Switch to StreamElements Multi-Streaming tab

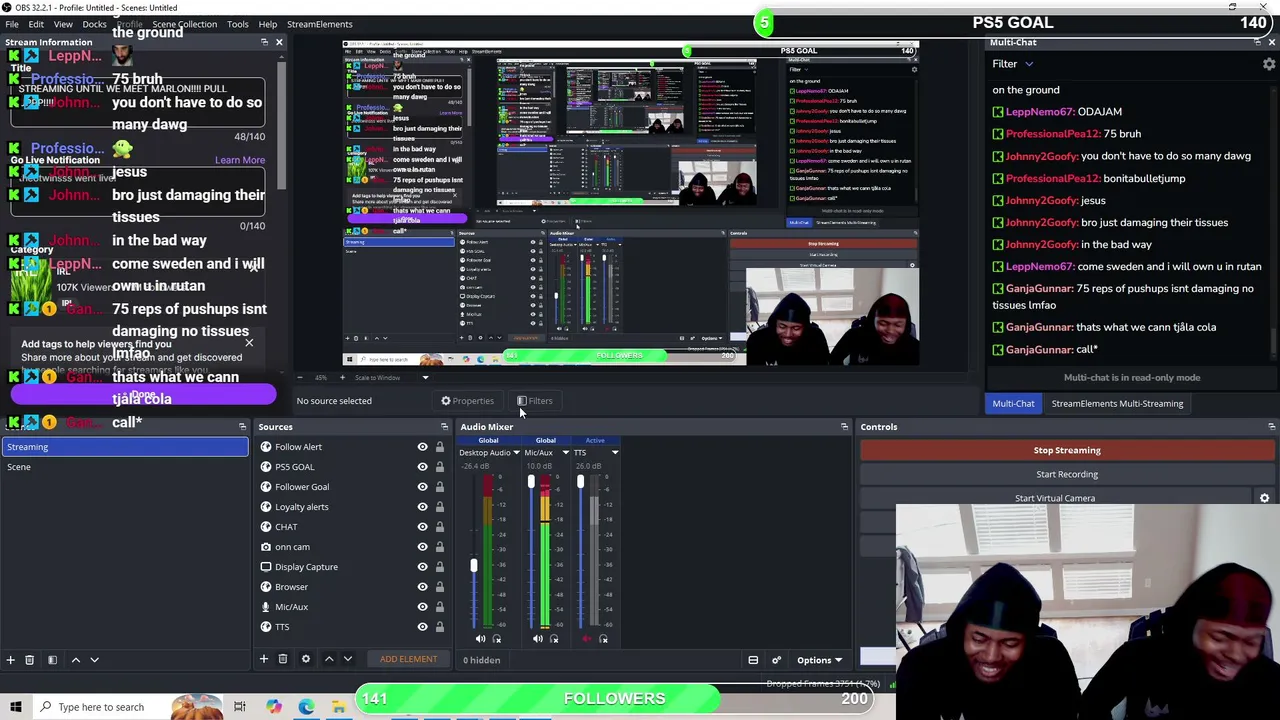click(x=1117, y=404)
